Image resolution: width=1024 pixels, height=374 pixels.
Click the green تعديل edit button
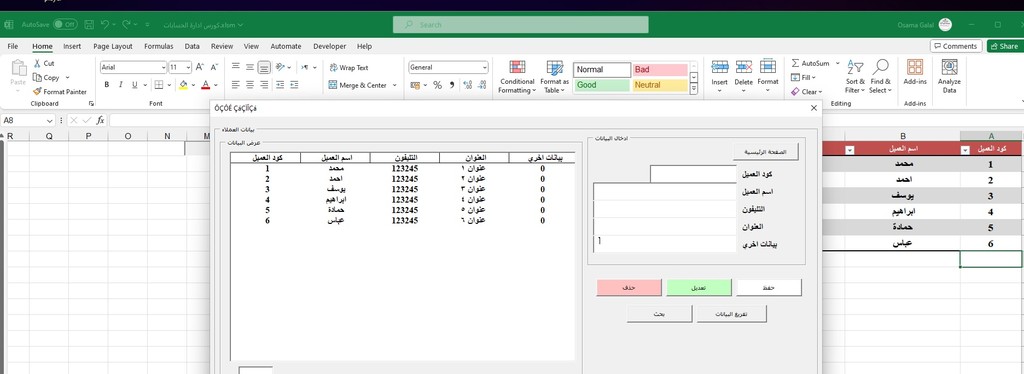[x=698, y=288]
